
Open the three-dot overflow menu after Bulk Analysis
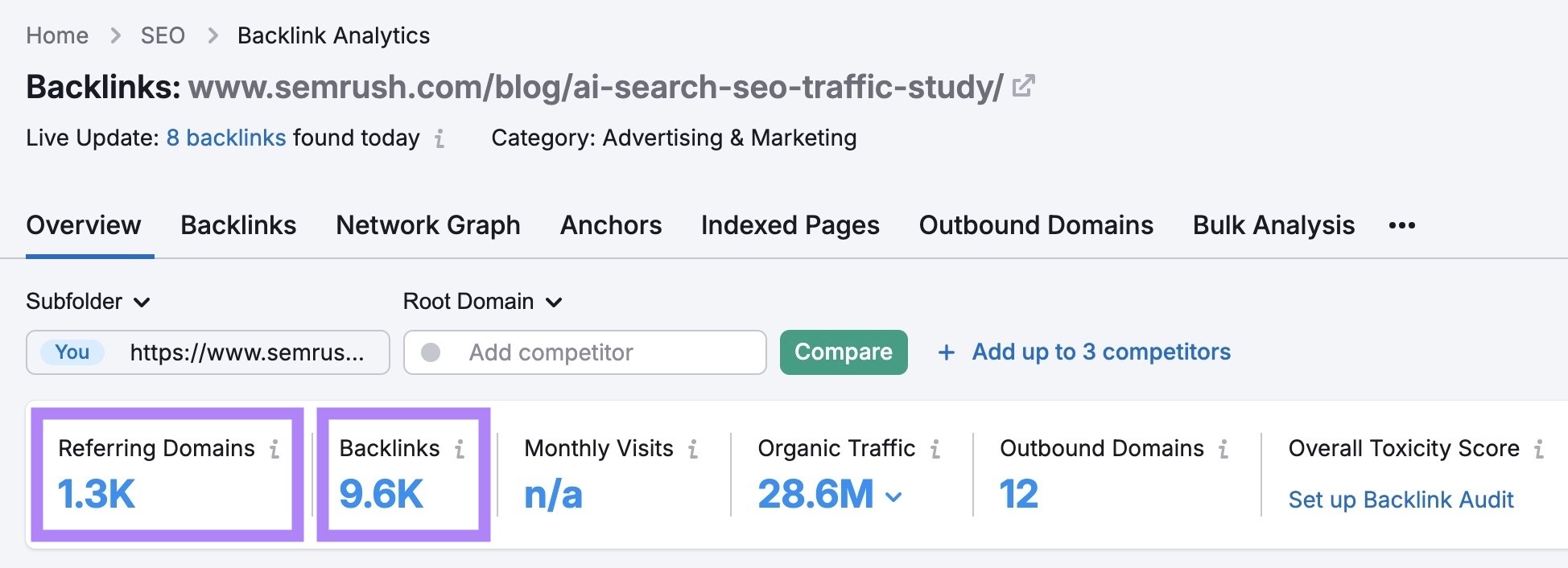[x=1401, y=226]
